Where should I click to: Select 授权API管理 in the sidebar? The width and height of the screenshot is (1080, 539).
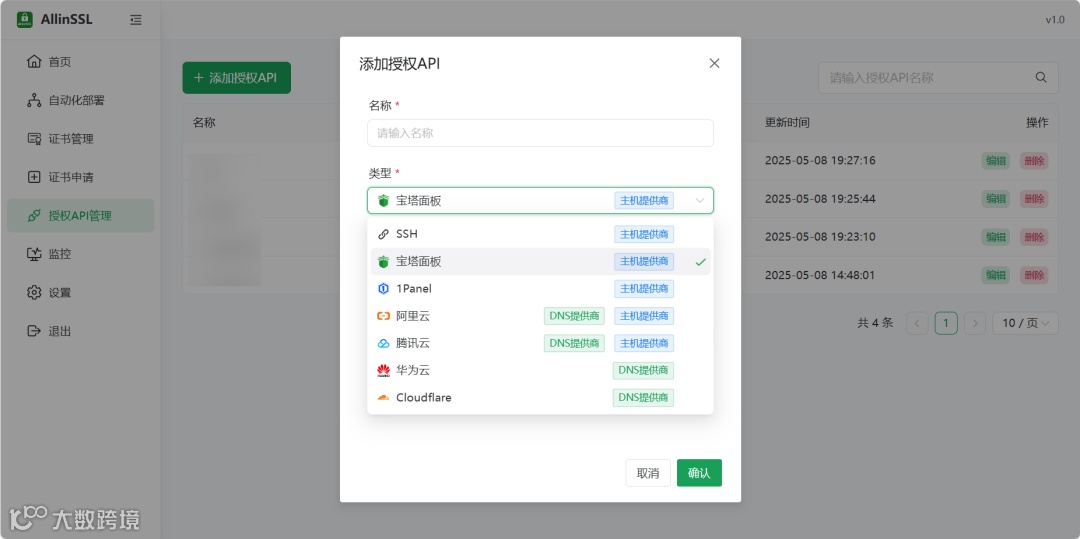tap(81, 215)
